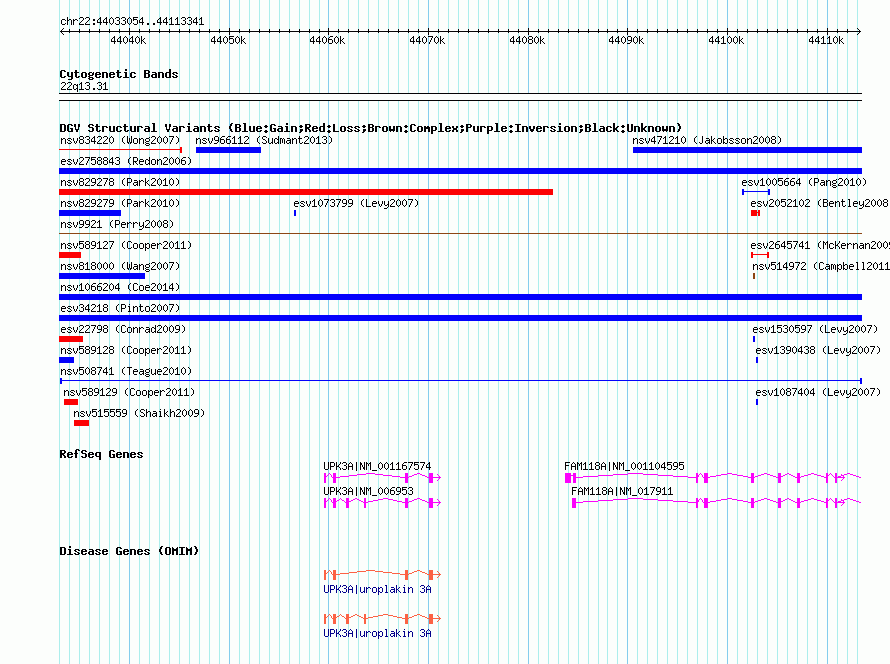This screenshot has width=890, height=664.
Task: Select esv34218 (Pinto2007) label
Action: click(x=120, y=308)
